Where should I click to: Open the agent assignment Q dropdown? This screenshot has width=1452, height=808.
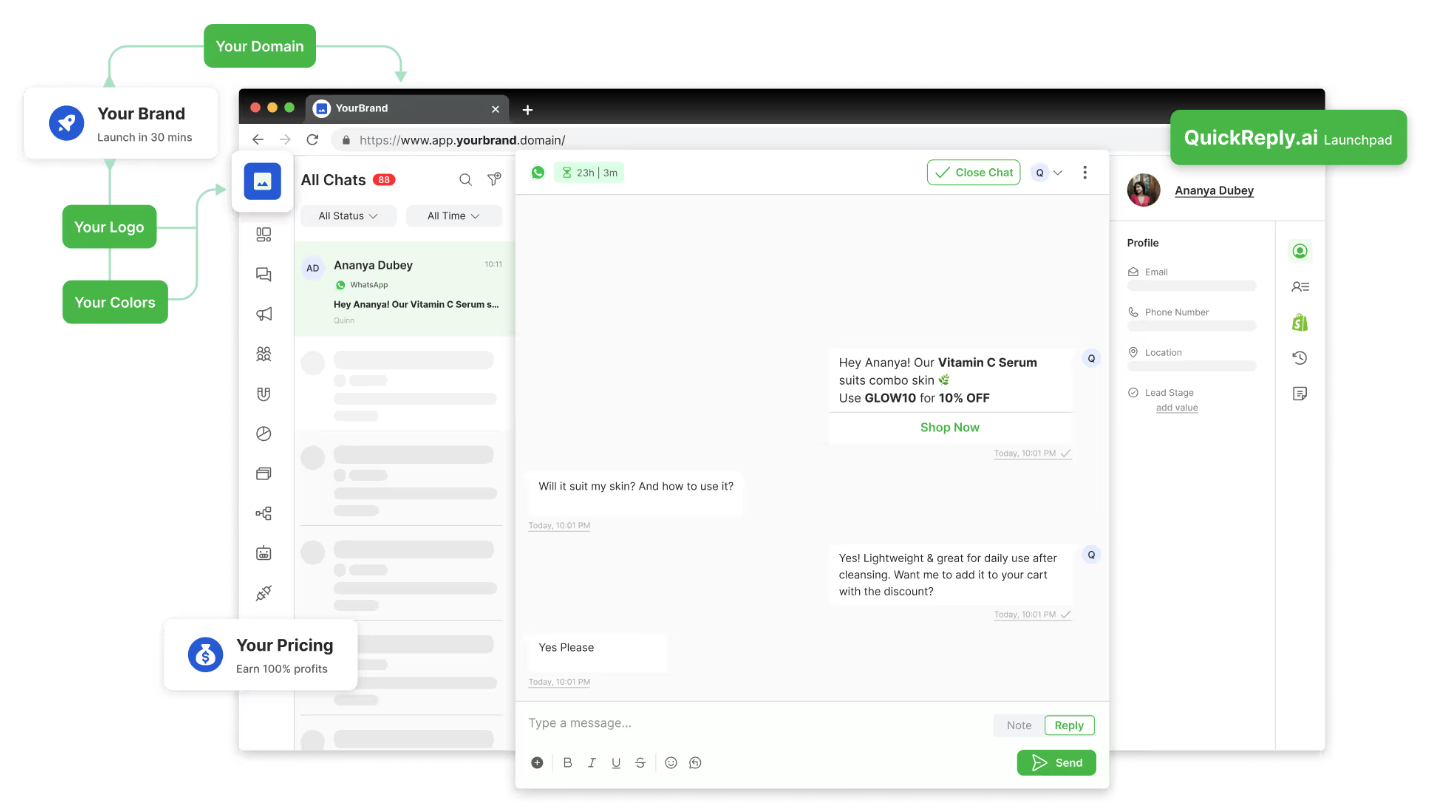point(1047,172)
